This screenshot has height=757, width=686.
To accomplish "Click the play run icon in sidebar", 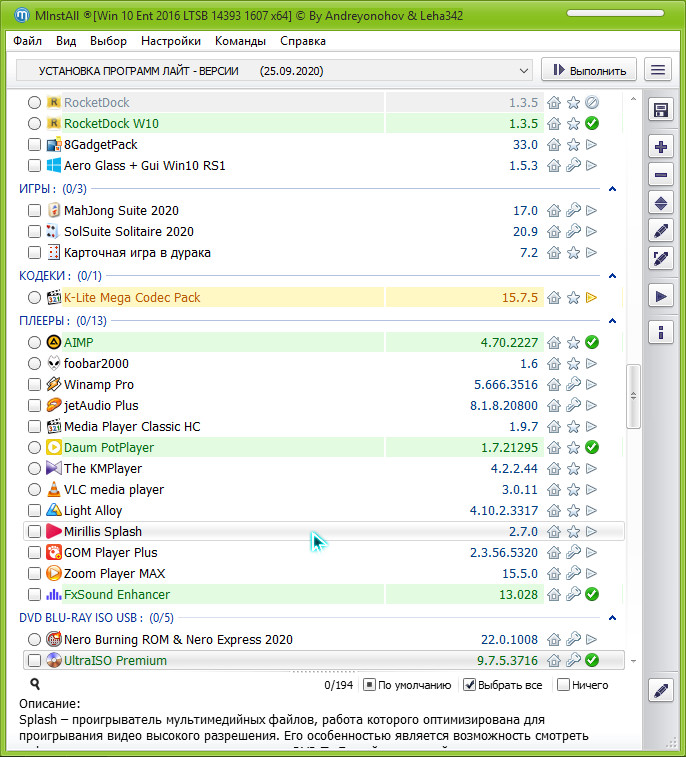I will (660, 296).
